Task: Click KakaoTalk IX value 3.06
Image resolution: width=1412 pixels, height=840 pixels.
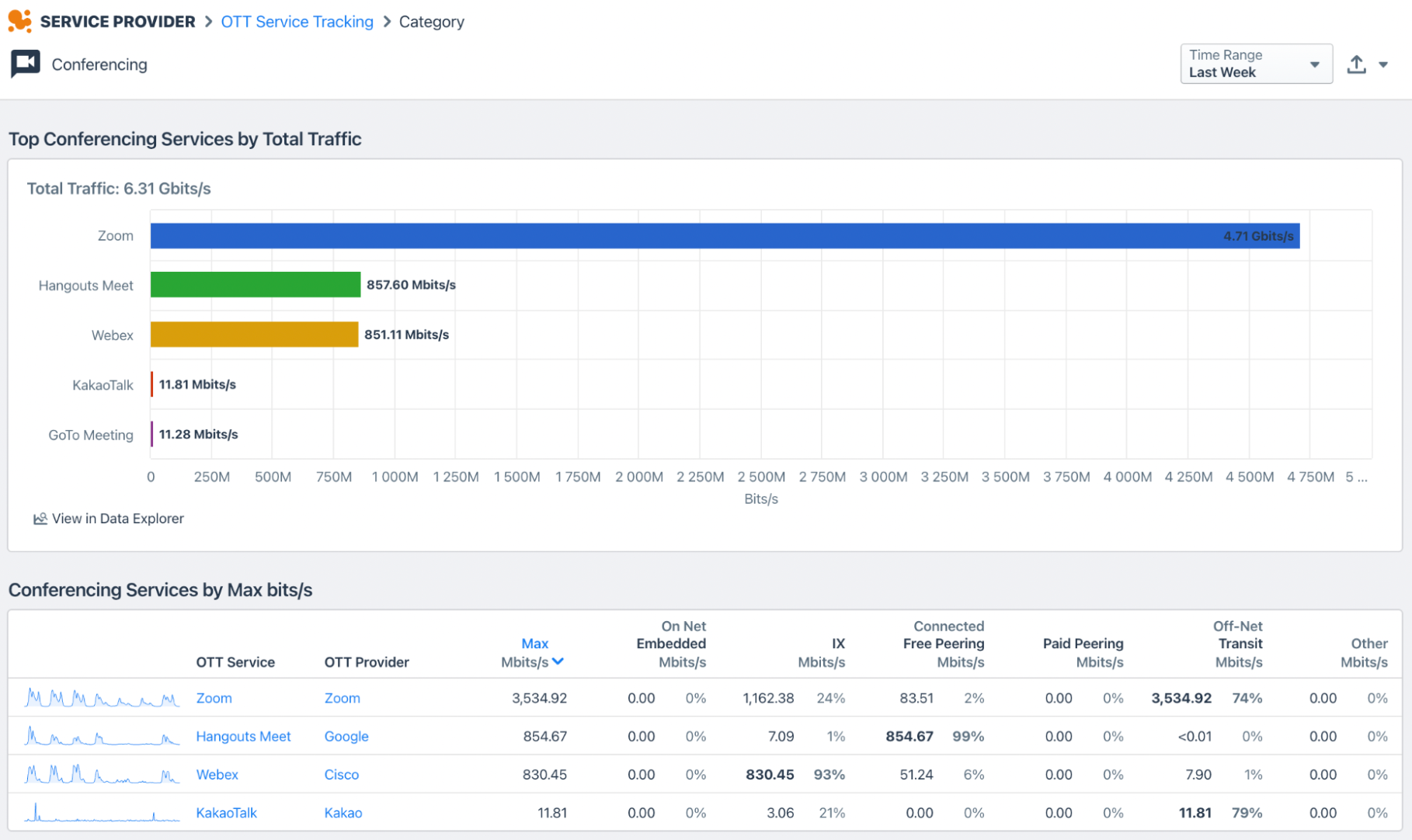Action: click(780, 813)
